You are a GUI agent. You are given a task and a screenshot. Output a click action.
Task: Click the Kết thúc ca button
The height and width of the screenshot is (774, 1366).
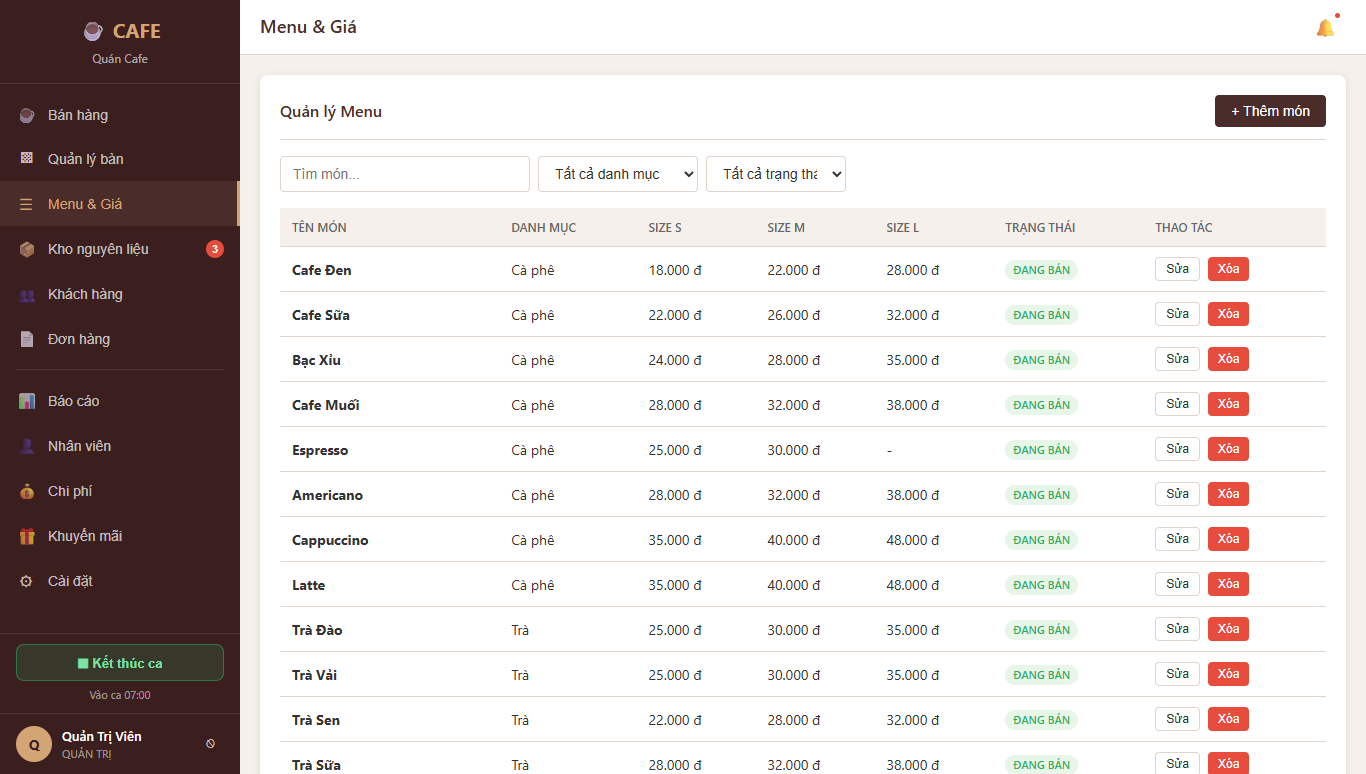[120, 663]
